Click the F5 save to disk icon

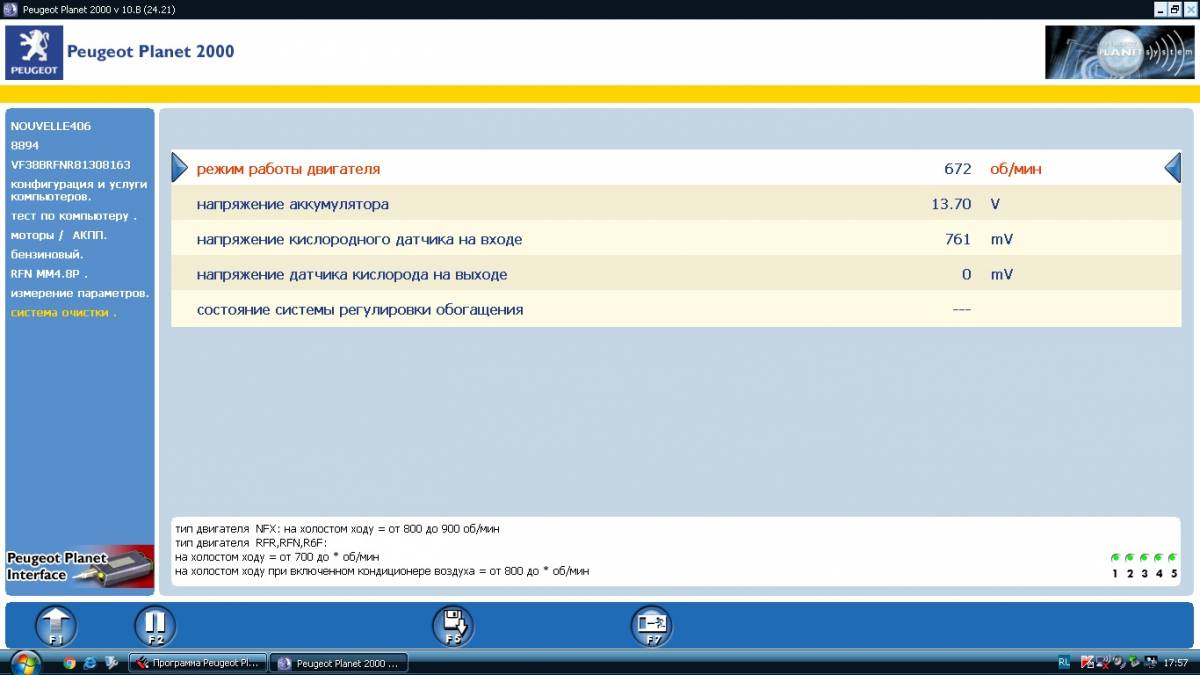coord(452,626)
